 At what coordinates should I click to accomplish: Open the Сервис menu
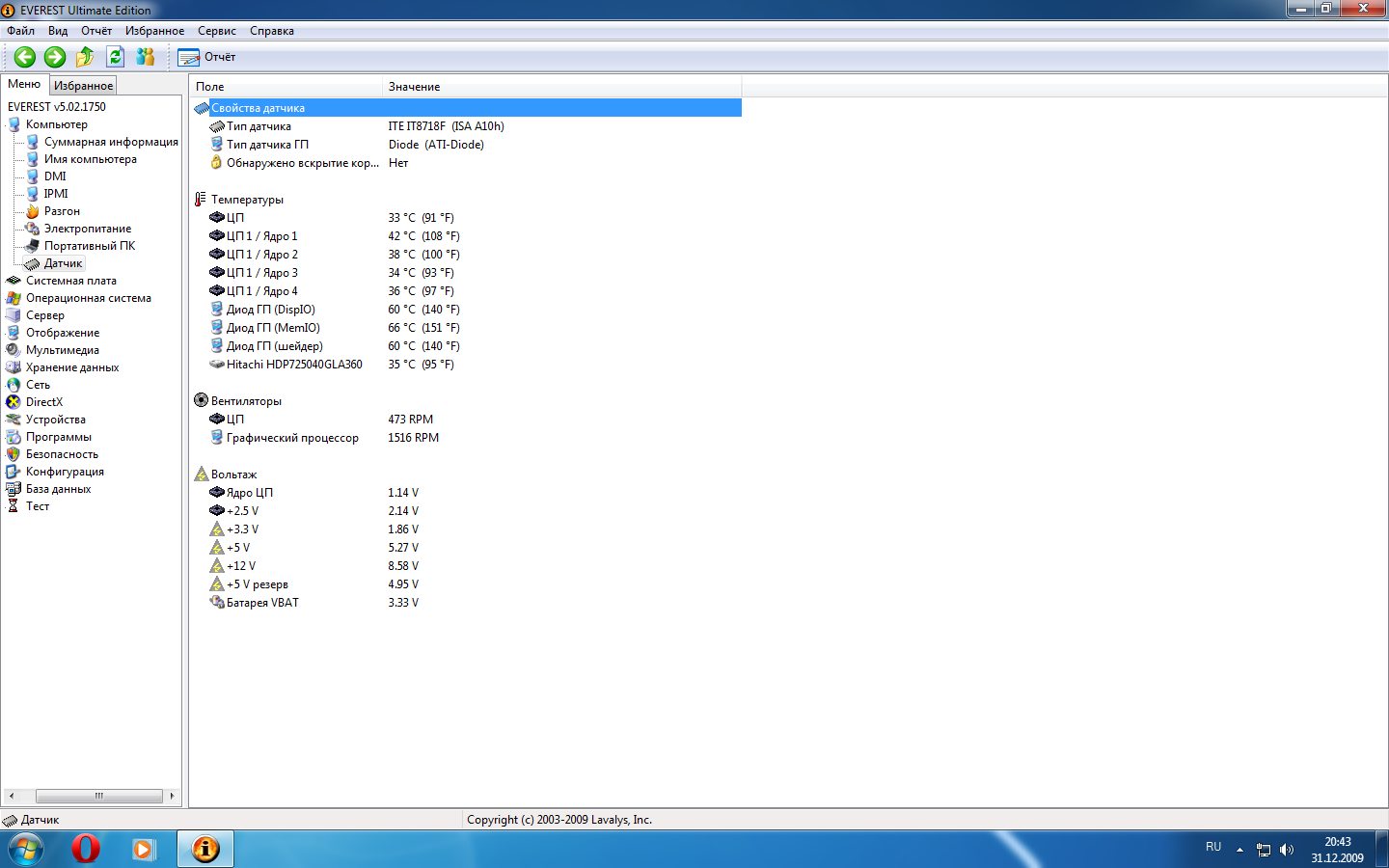tap(217, 31)
